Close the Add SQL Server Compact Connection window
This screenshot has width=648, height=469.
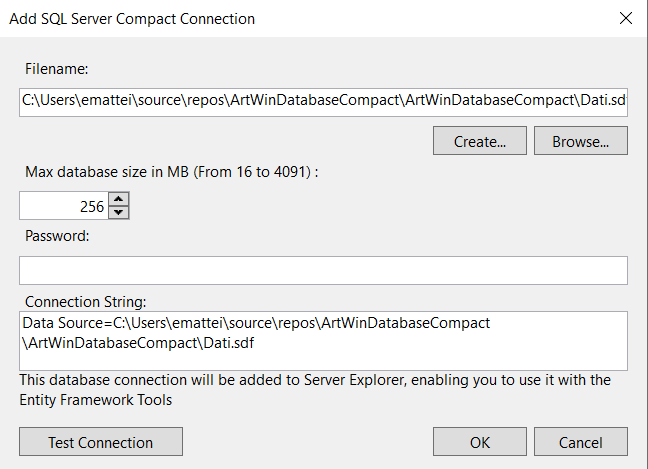click(626, 18)
